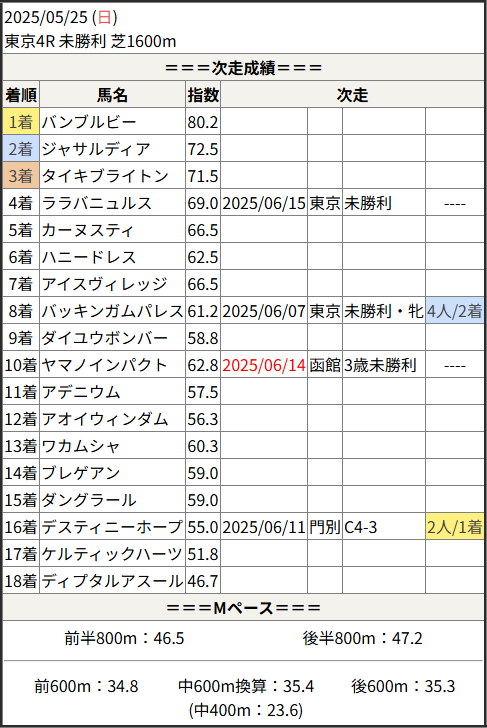487x728 pixels.
Task: Click horse name デスティニーホープ
Action: (112, 527)
